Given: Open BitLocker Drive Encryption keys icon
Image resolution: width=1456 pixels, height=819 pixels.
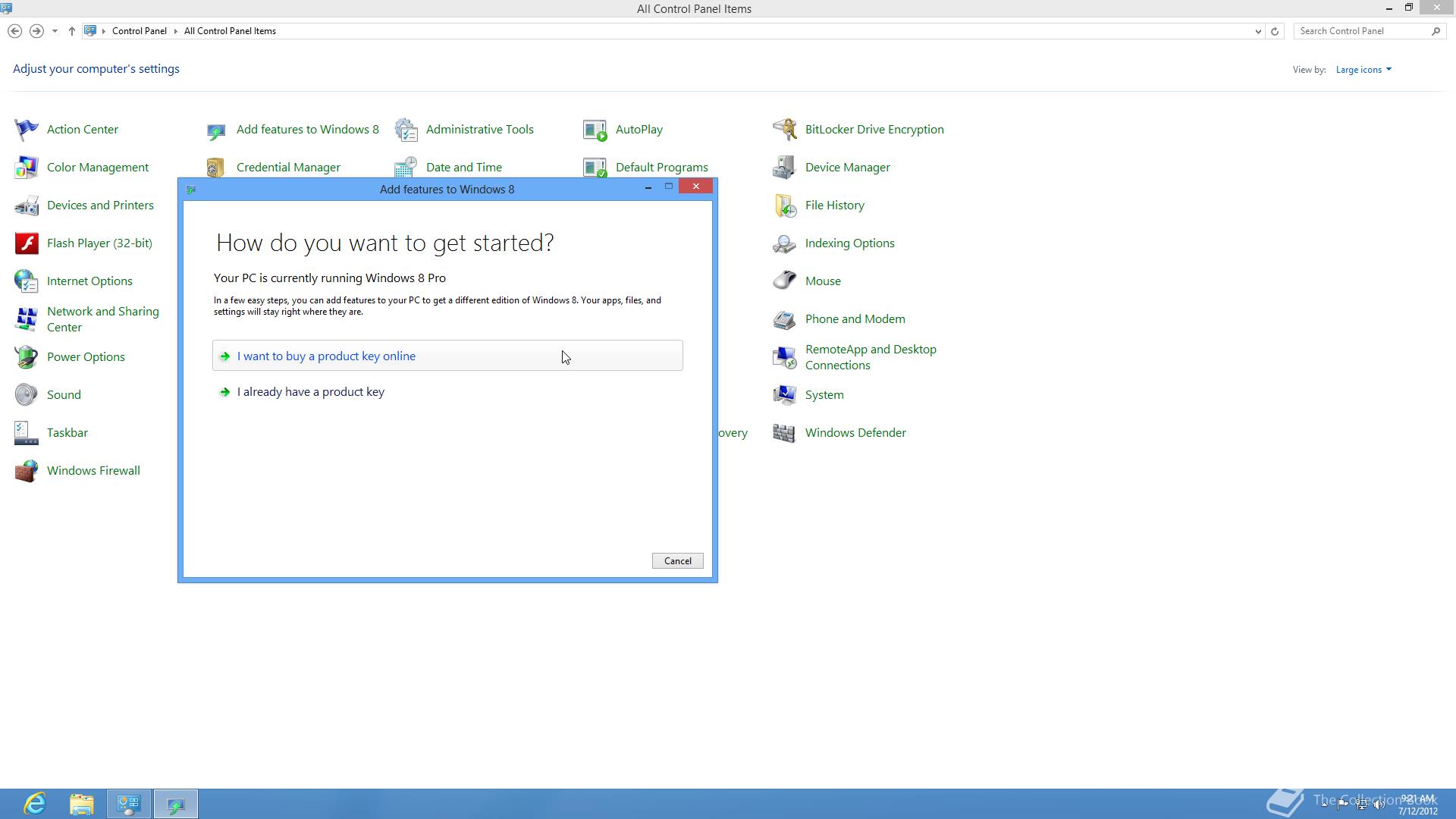Looking at the screenshot, I should pyautogui.click(x=785, y=130).
